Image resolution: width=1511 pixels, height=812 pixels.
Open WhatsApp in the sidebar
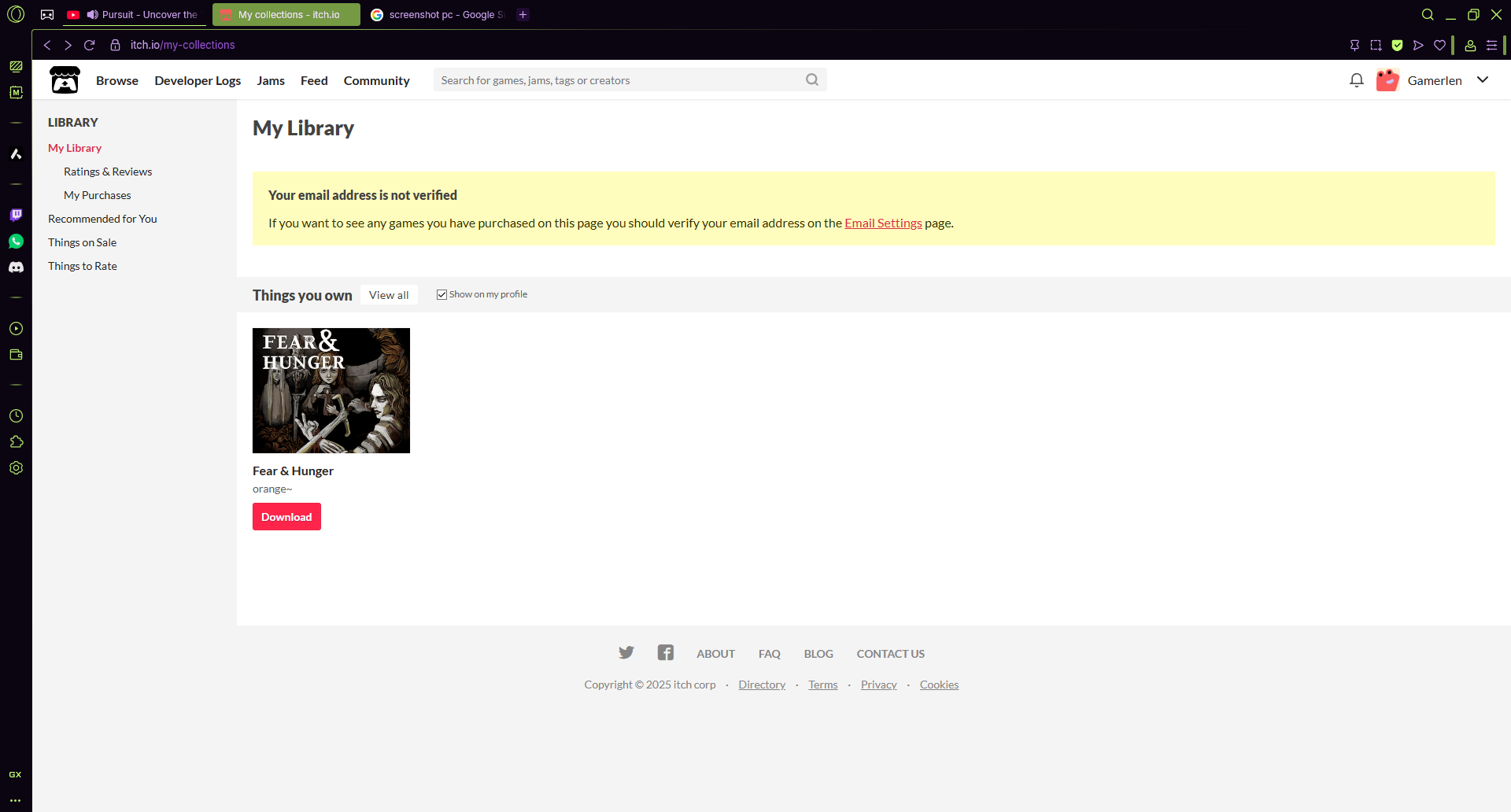tap(16, 242)
